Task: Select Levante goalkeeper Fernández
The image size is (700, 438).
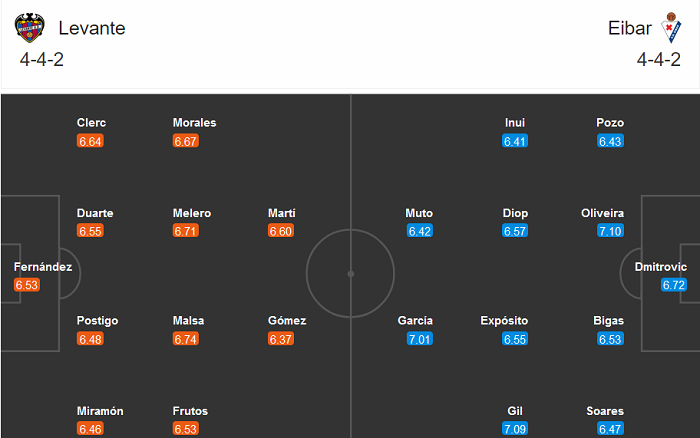Action: (x=43, y=267)
